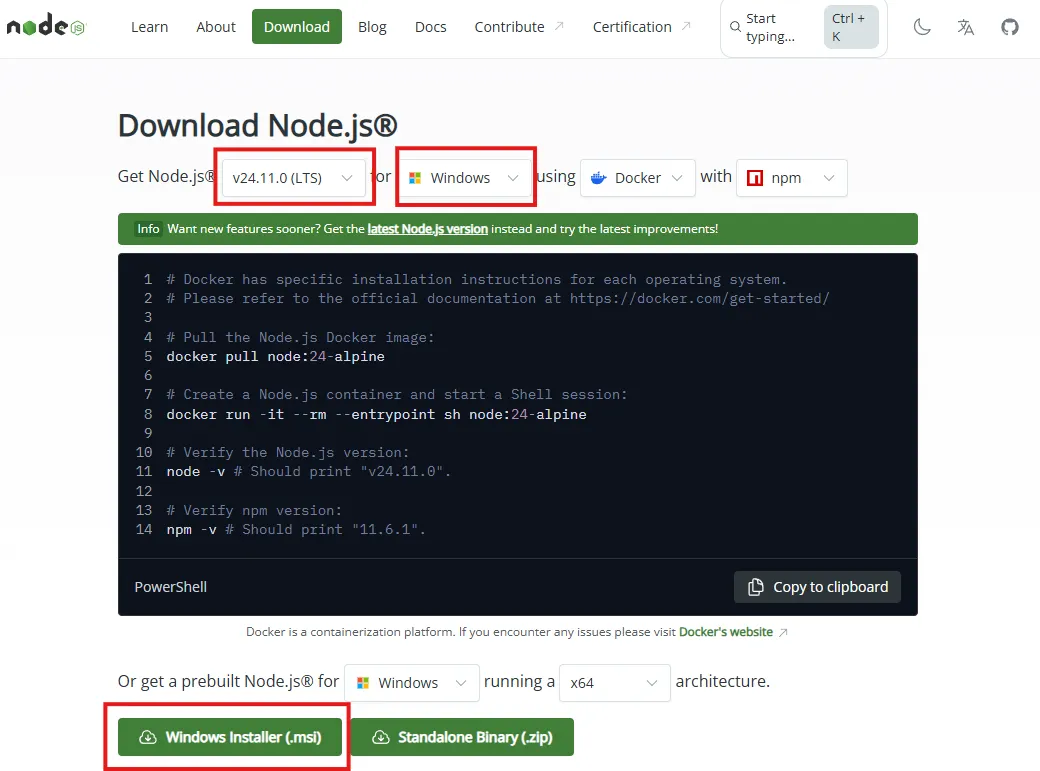The width and height of the screenshot is (1040, 771).
Task: Toggle dark mode moon icon
Action: click(922, 27)
